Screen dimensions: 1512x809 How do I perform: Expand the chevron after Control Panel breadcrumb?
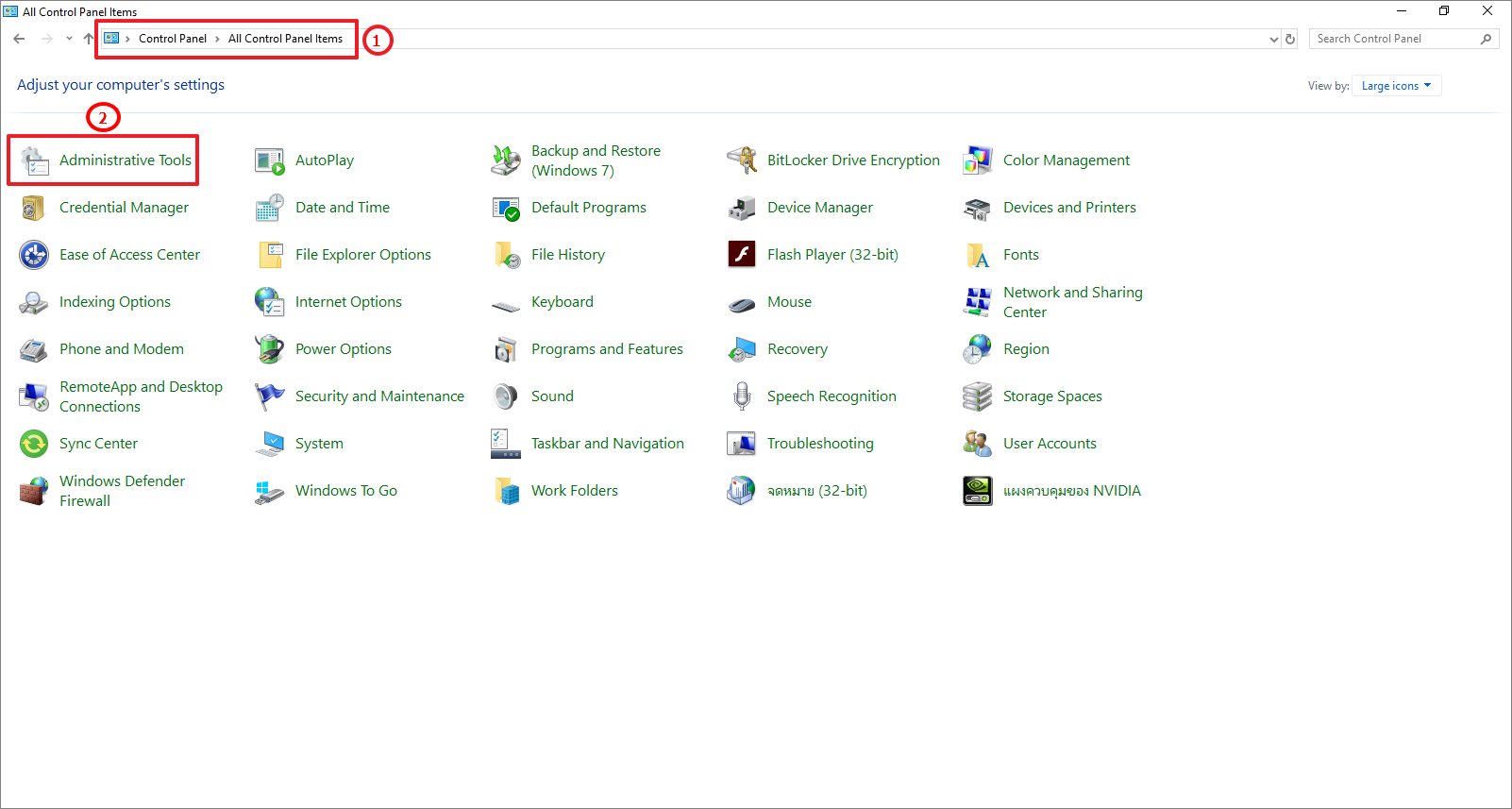217,39
